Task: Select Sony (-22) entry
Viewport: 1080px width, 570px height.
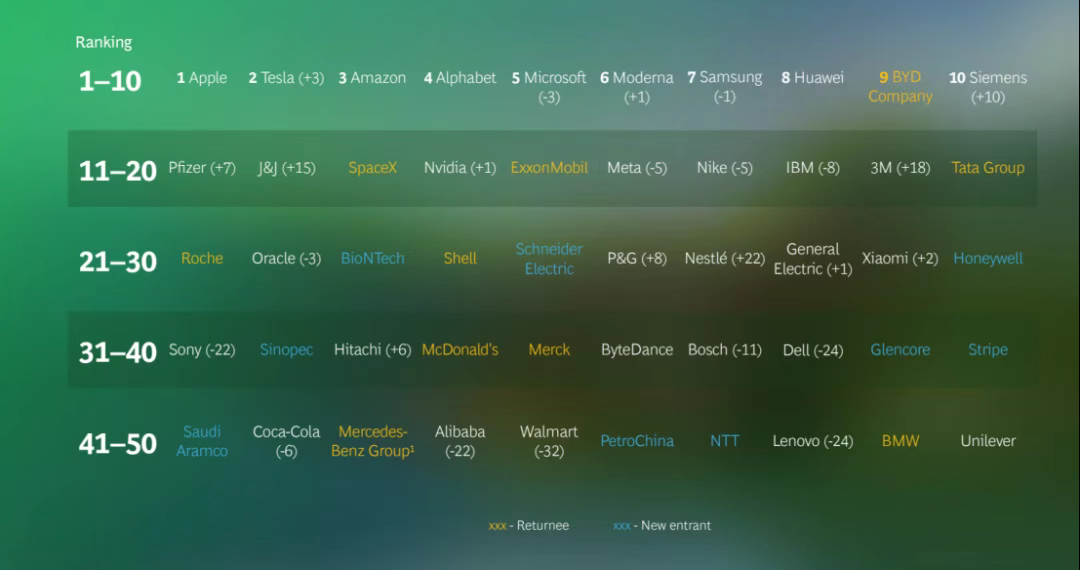Action: pyautogui.click(x=202, y=349)
